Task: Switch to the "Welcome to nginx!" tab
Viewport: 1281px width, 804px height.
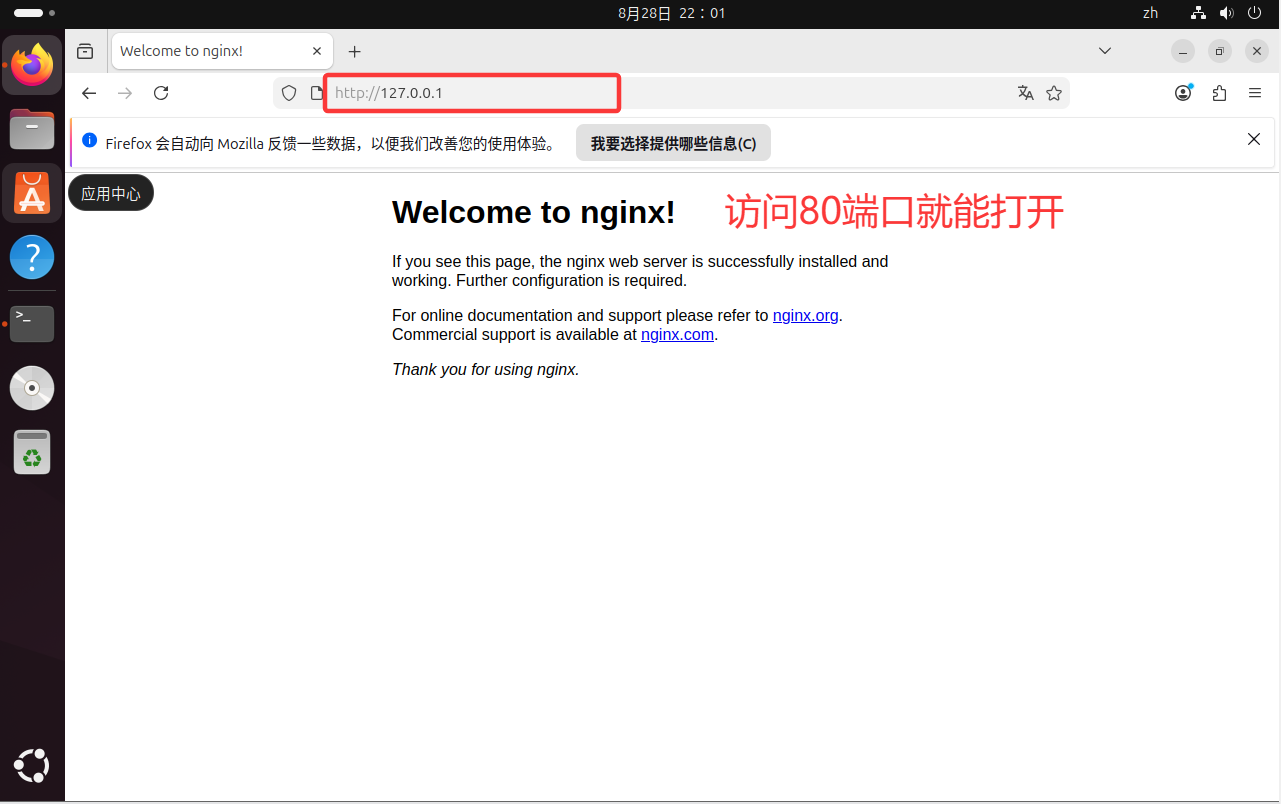Action: [221, 51]
